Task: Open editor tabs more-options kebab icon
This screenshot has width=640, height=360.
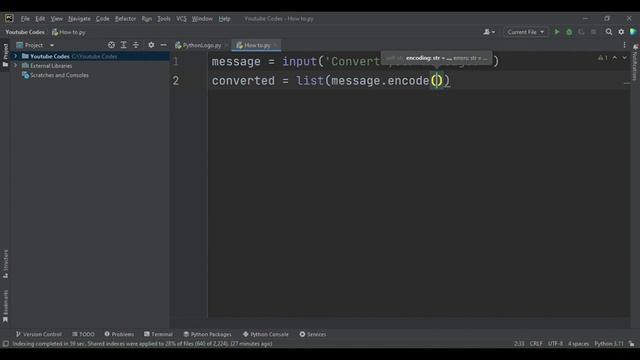Action: pyautogui.click(x=624, y=45)
